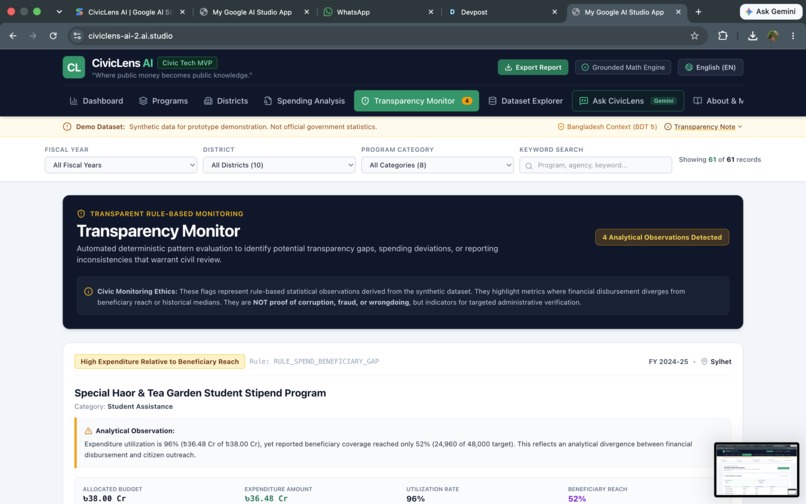Click the address bar URL
806x504 pixels.
click(131, 35)
